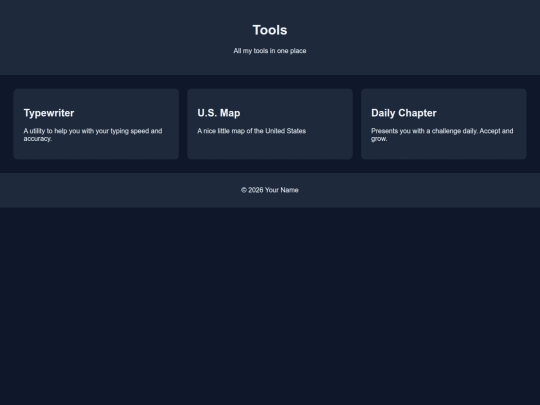Click 'A nice little map of the United States' text
This screenshot has width=540, height=405.
(251, 131)
